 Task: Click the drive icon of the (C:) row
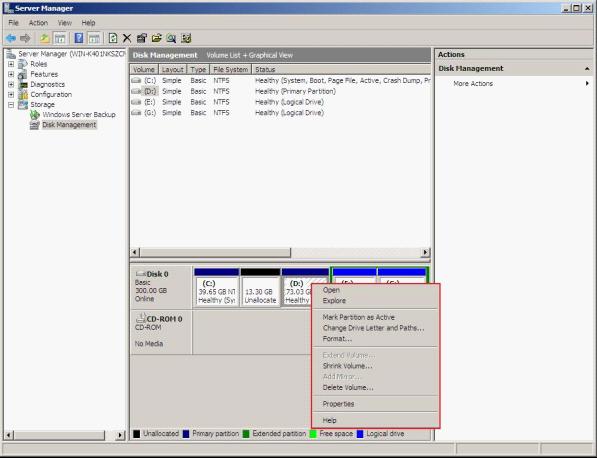[x=136, y=81]
